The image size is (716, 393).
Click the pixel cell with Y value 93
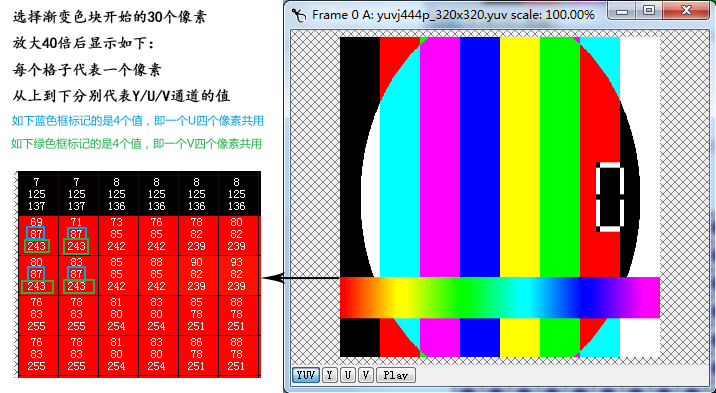pos(238,275)
